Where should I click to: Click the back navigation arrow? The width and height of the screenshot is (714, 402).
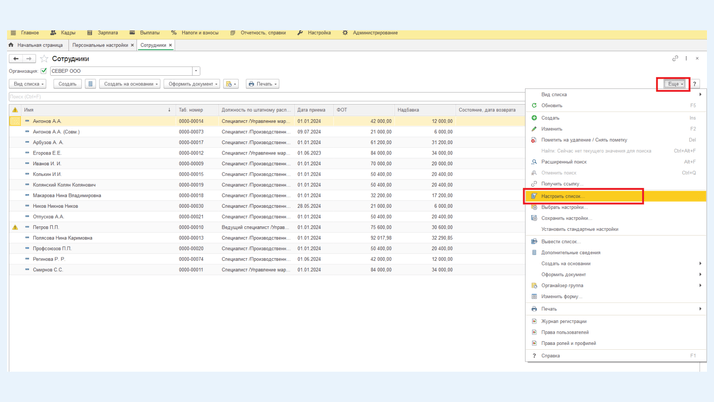pyautogui.click(x=16, y=59)
